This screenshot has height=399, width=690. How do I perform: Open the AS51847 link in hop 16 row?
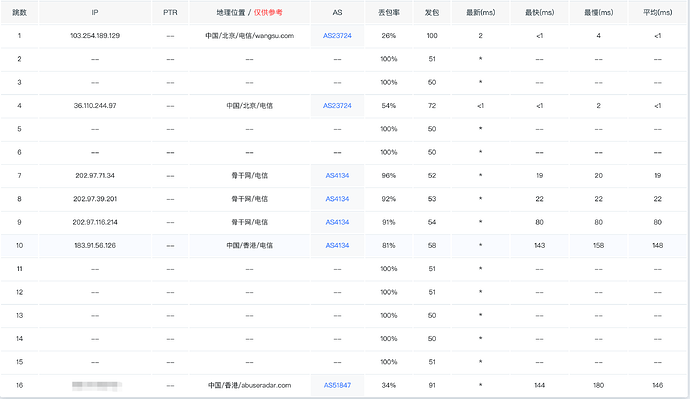coord(337,385)
